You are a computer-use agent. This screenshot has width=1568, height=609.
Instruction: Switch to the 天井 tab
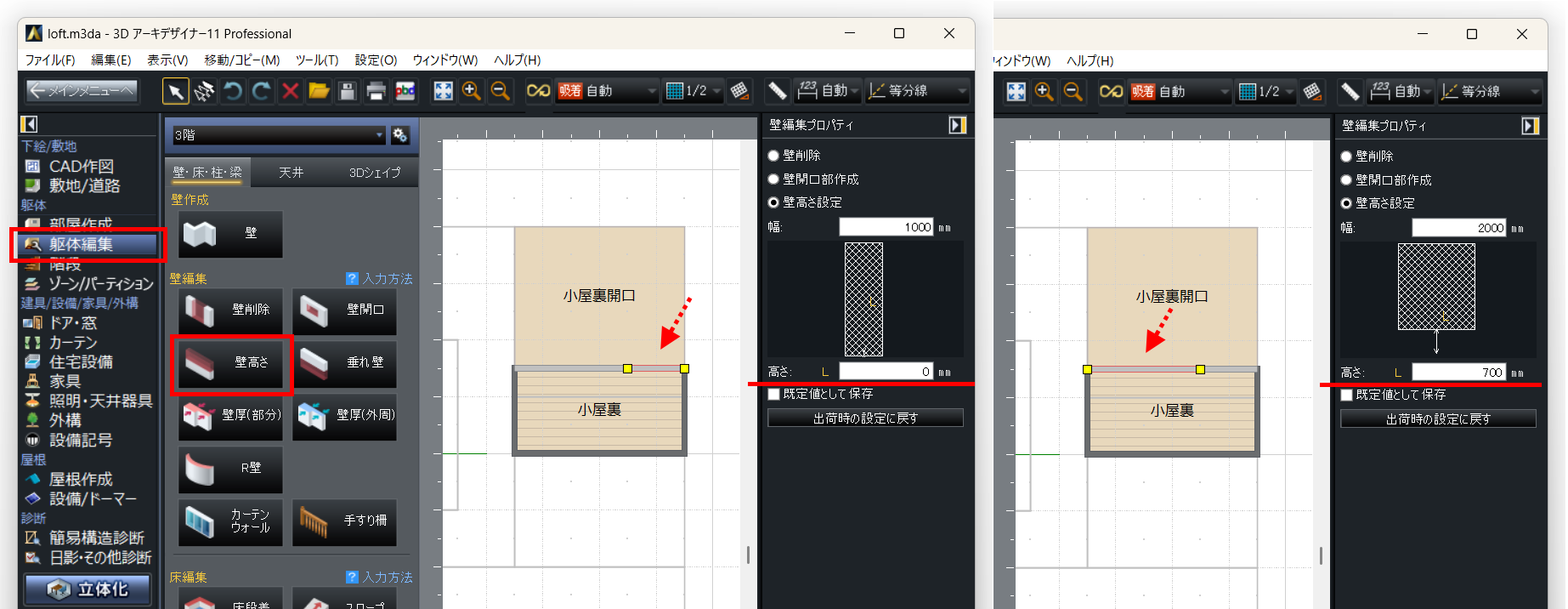pyautogui.click(x=291, y=173)
